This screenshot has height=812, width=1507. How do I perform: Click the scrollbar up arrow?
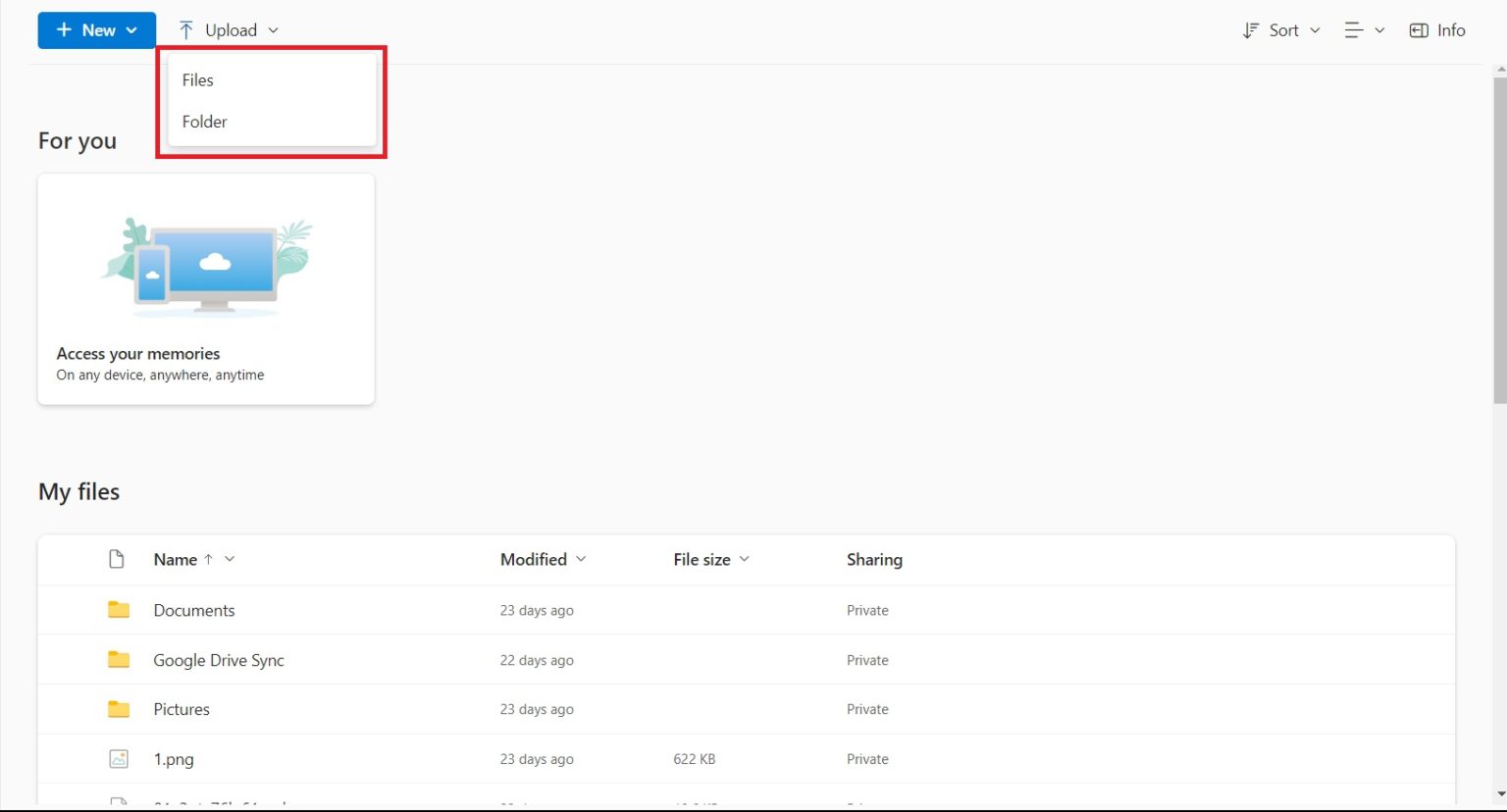tap(1499, 71)
